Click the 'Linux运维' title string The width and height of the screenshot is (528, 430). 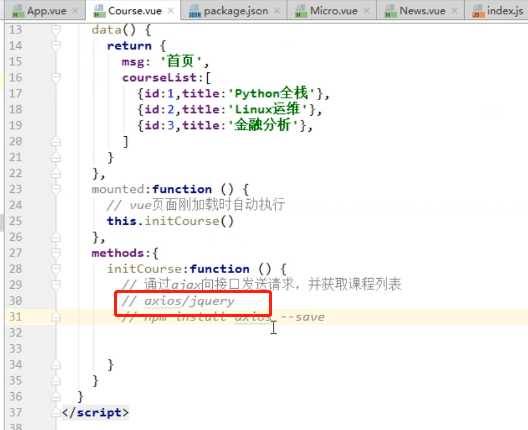(x=269, y=109)
